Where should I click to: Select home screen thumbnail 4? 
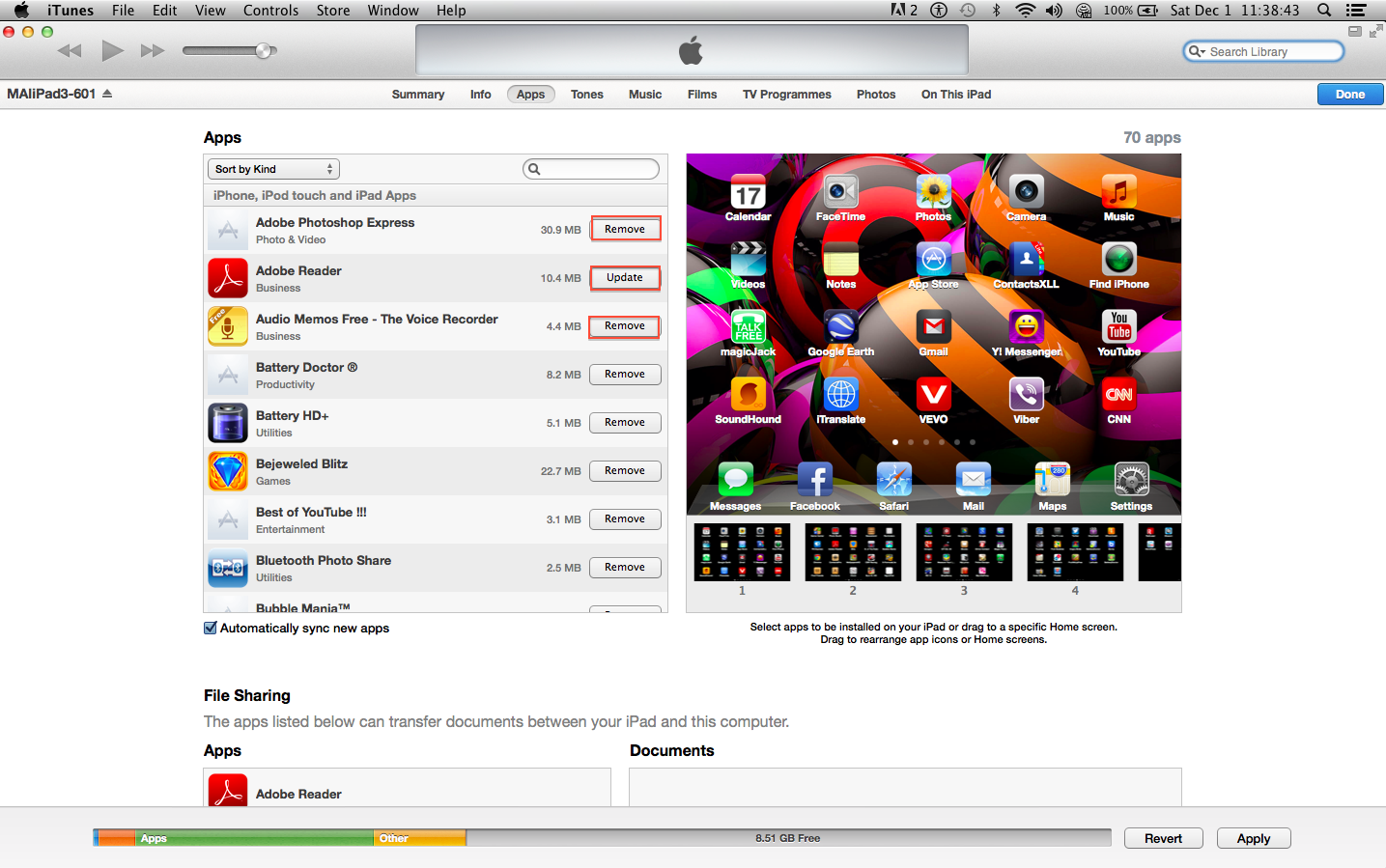coord(1075,552)
